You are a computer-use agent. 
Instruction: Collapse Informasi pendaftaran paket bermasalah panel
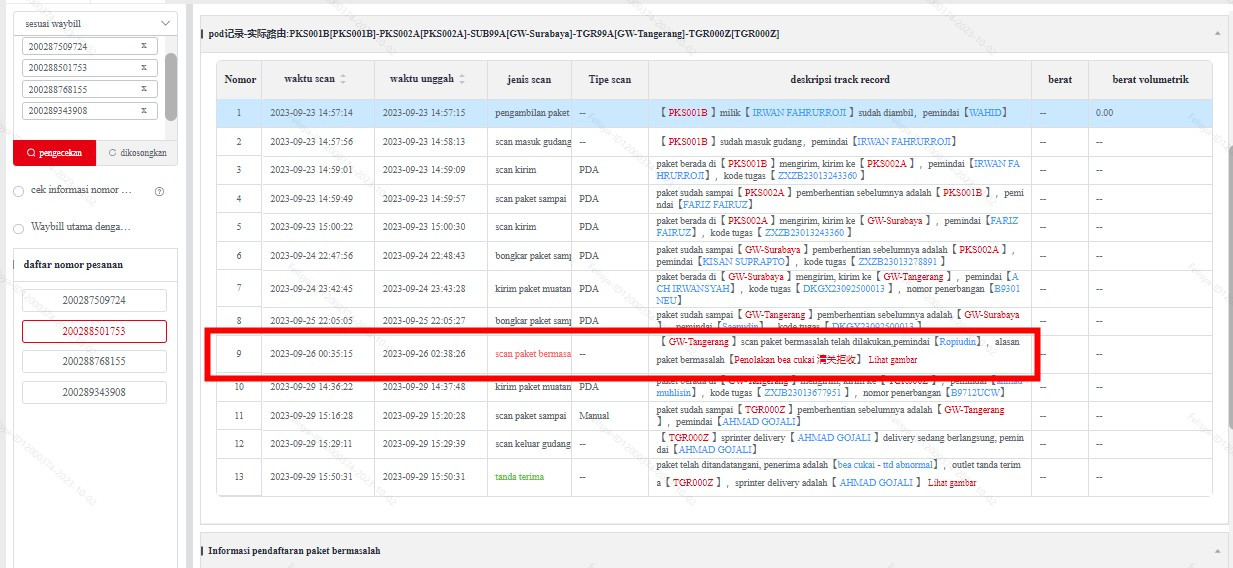click(x=1218, y=550)
